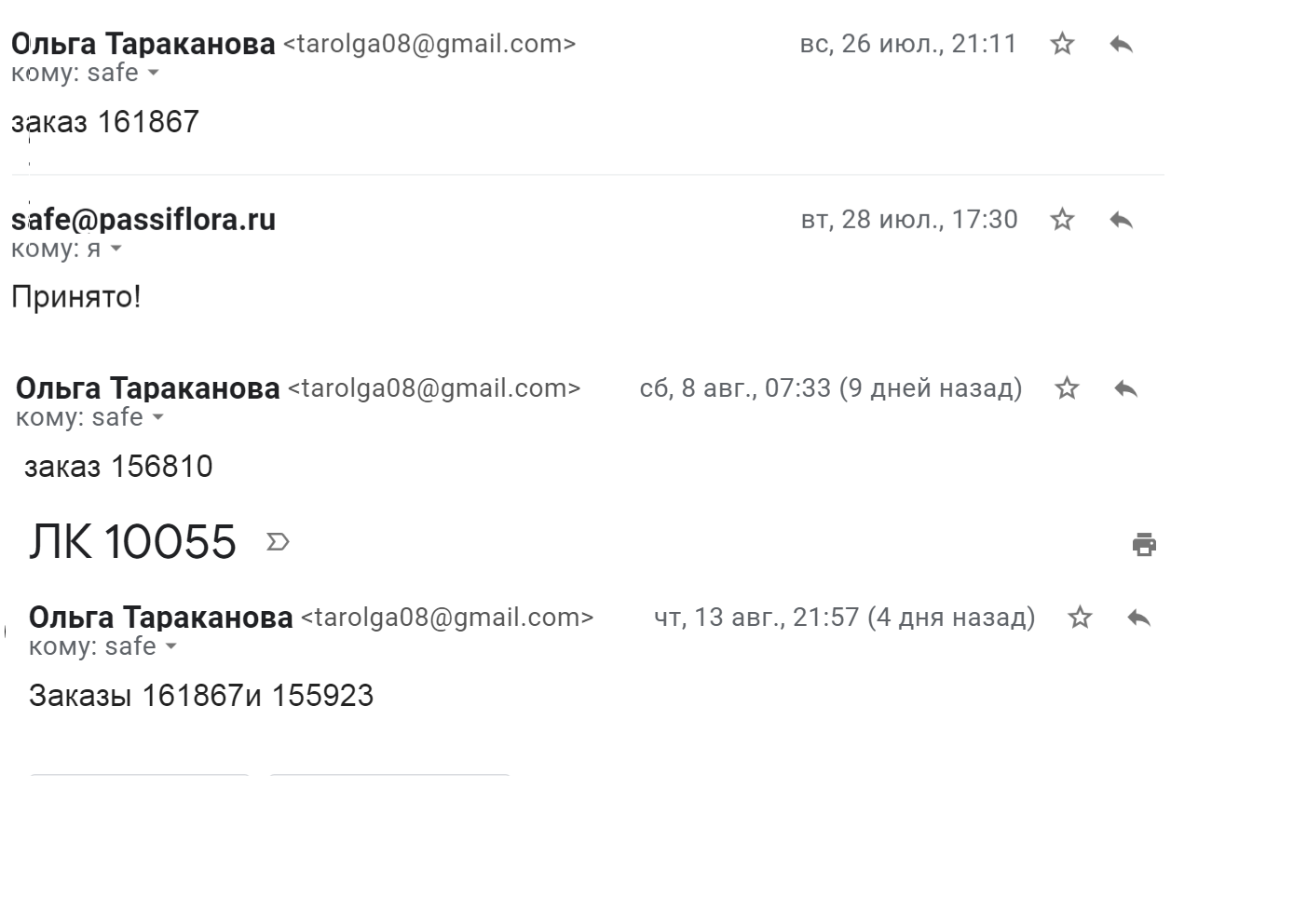This screenshot has height=924, width=1307.
Task: Reply to the safe@passiflora.ru message
Action: click(x=1121, y=220)
